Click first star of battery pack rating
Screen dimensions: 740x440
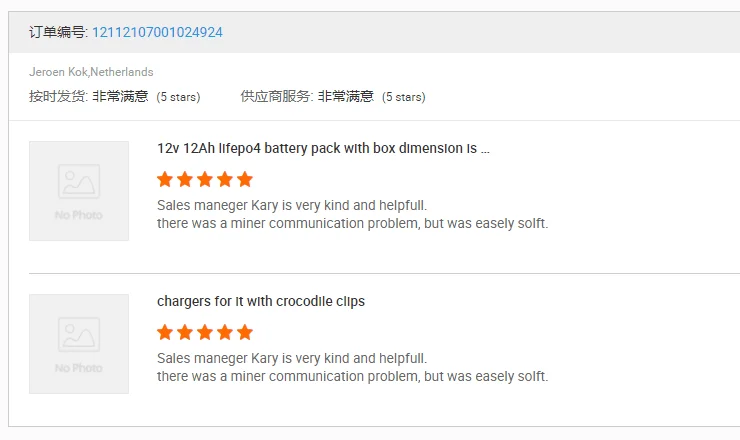(165, 179)
